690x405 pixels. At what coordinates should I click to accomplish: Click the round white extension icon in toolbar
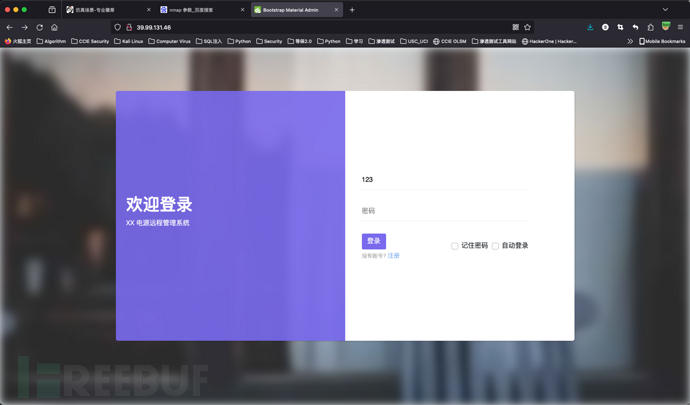(605, 27)
